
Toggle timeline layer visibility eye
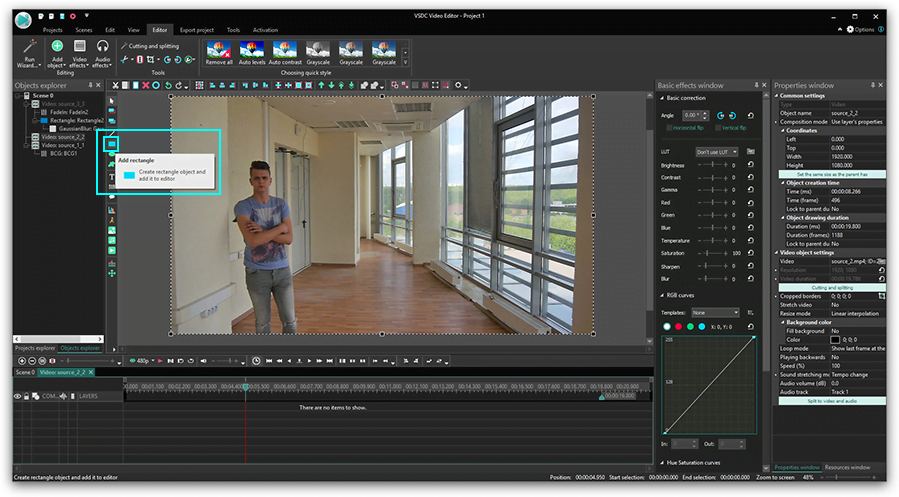[18, 396]
